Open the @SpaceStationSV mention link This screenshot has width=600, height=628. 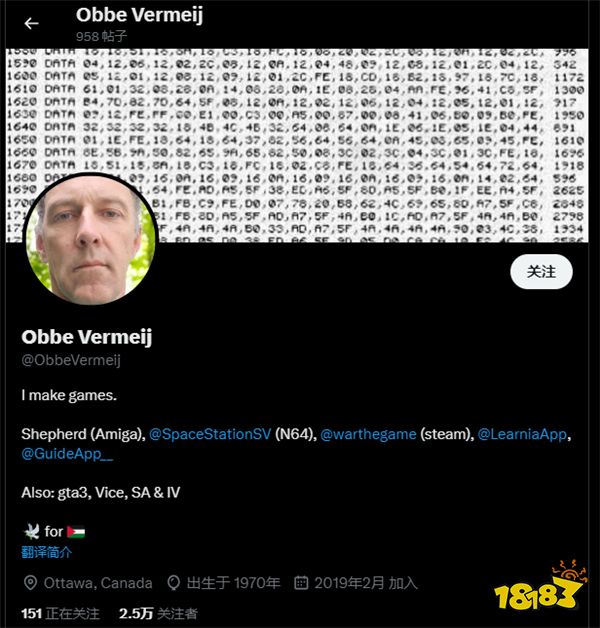(x=210, y=434)
